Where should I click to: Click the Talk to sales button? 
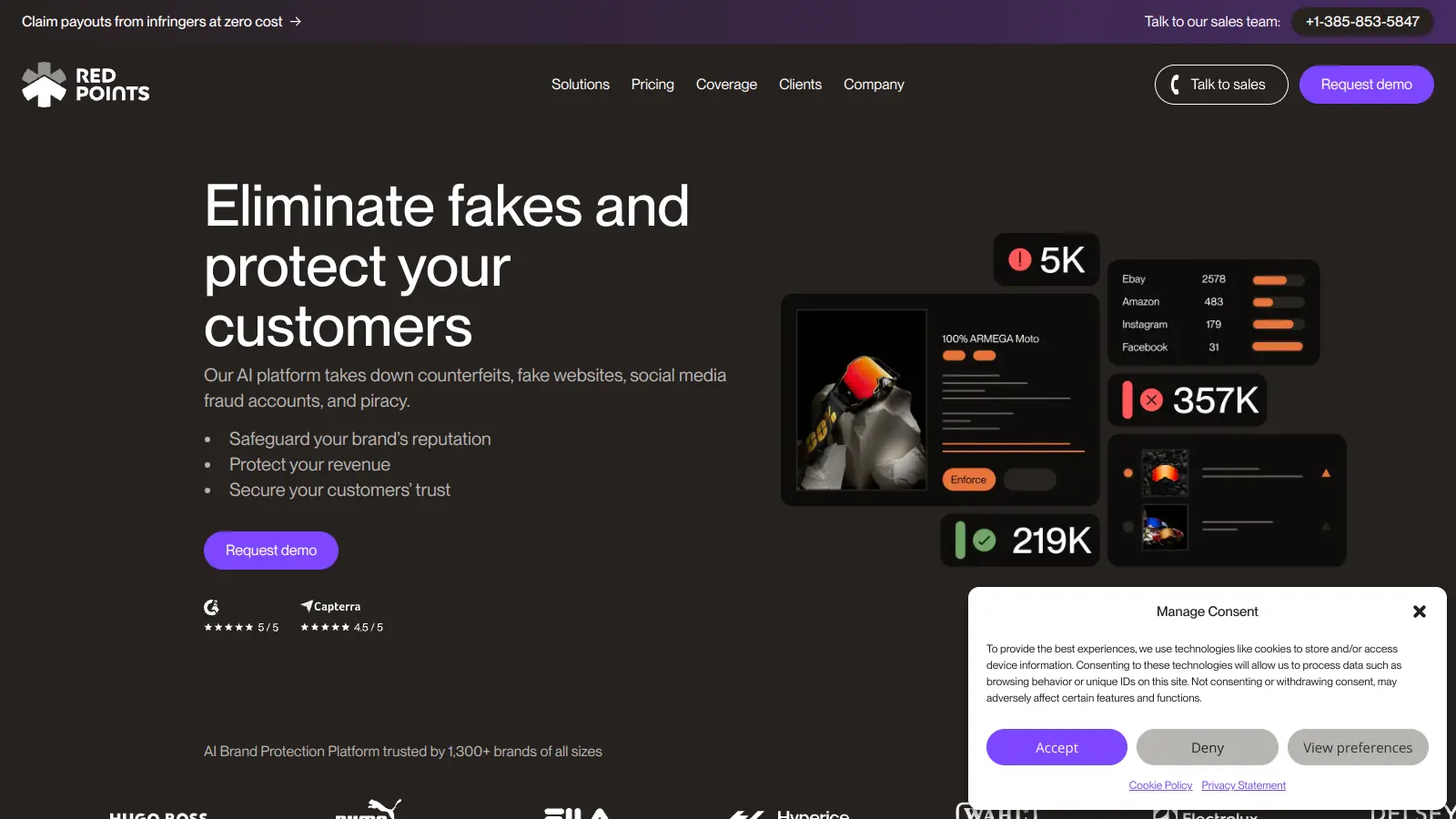tap(1221, 85)
